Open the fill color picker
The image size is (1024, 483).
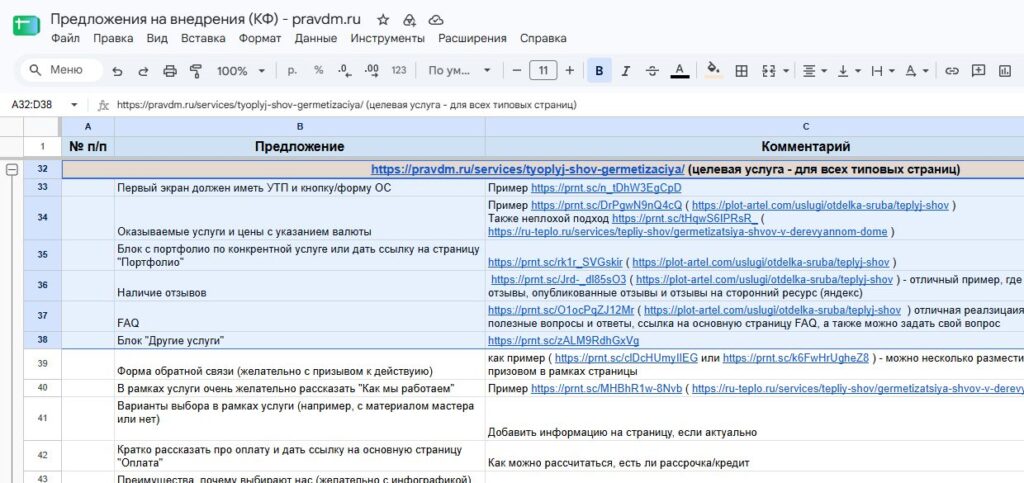pos(714,70)
